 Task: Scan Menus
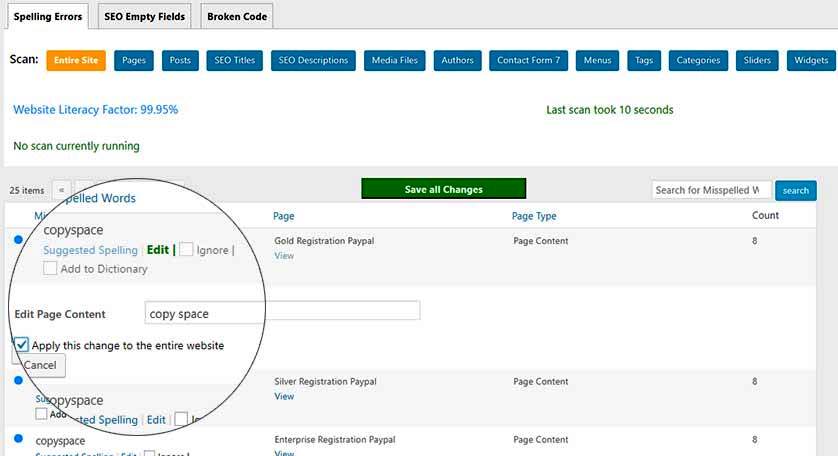(597, 60)
